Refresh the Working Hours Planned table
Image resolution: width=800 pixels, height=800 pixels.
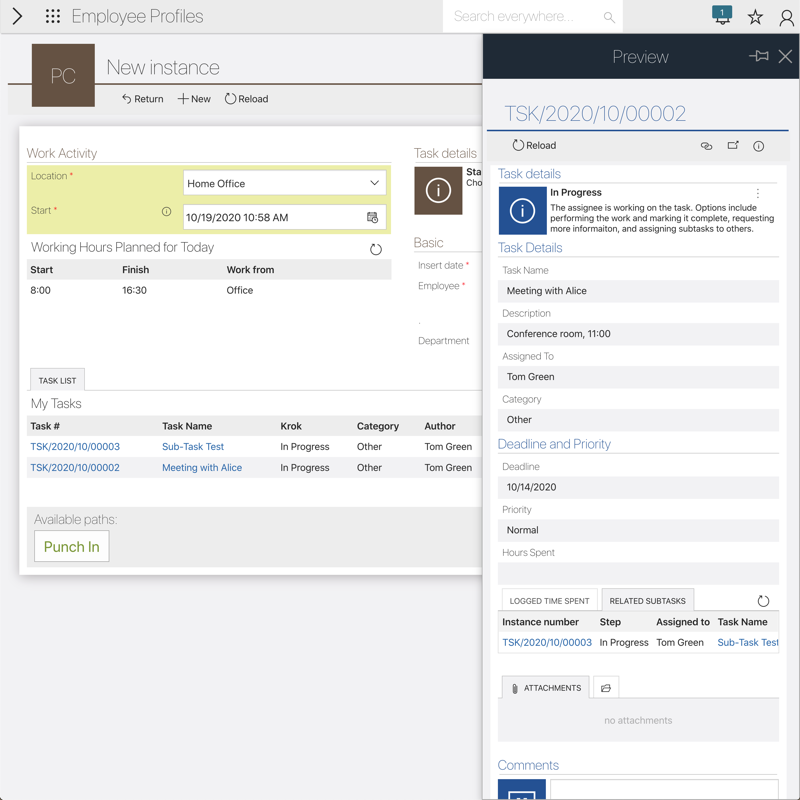376,249
